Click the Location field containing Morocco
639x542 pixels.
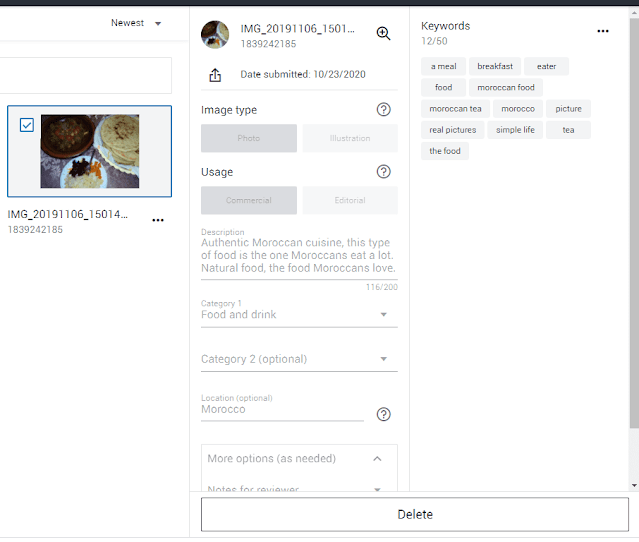pyautogui.click(x=281, y=410)
